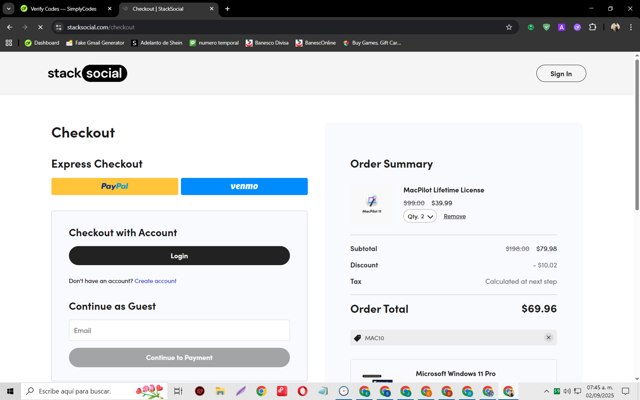Click the MacPilot product thumbnail

(372, 203)
